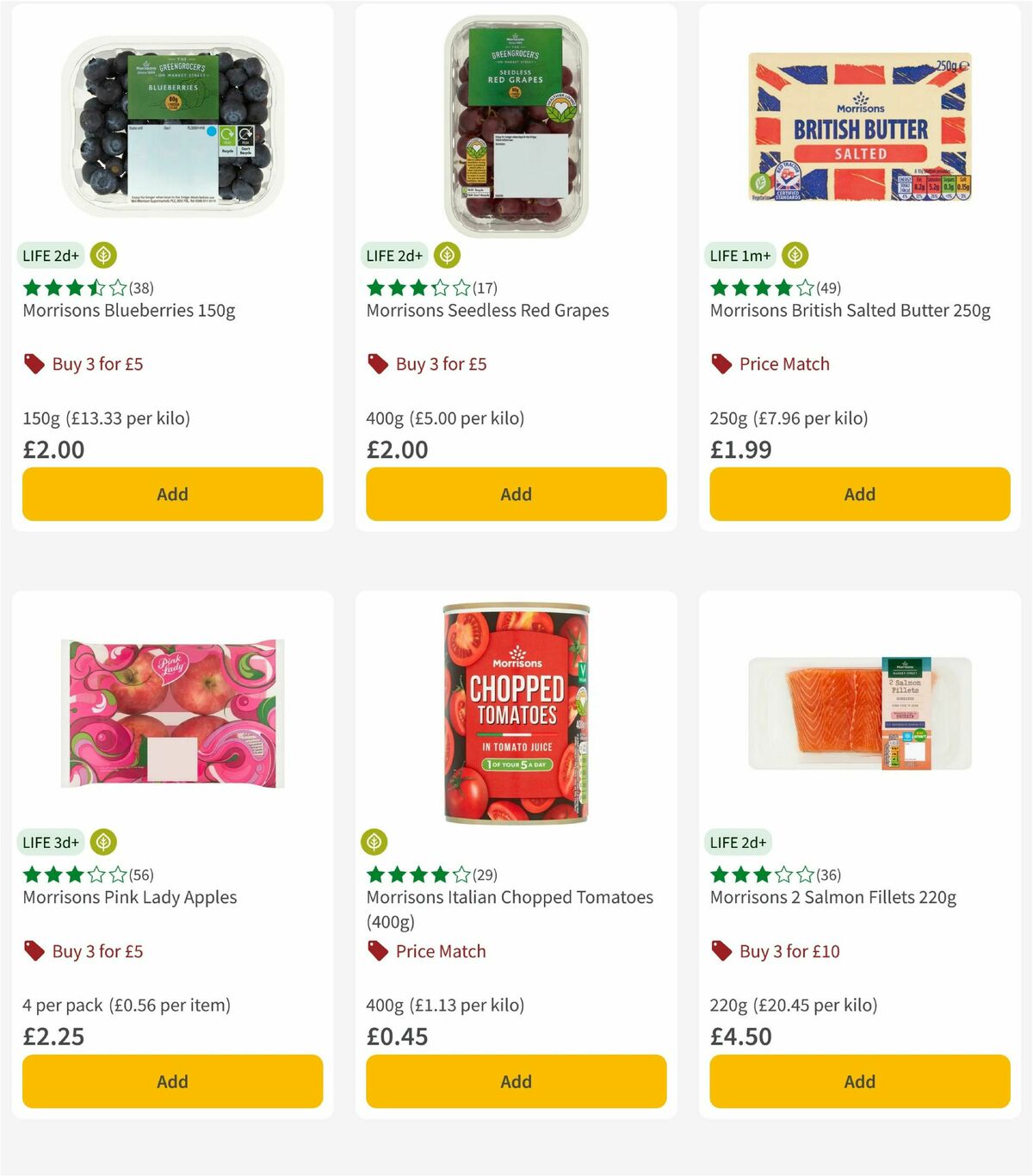Add British Salted Butter to basket
Screen dimensions: 1033x1176
tap(859, 494)
